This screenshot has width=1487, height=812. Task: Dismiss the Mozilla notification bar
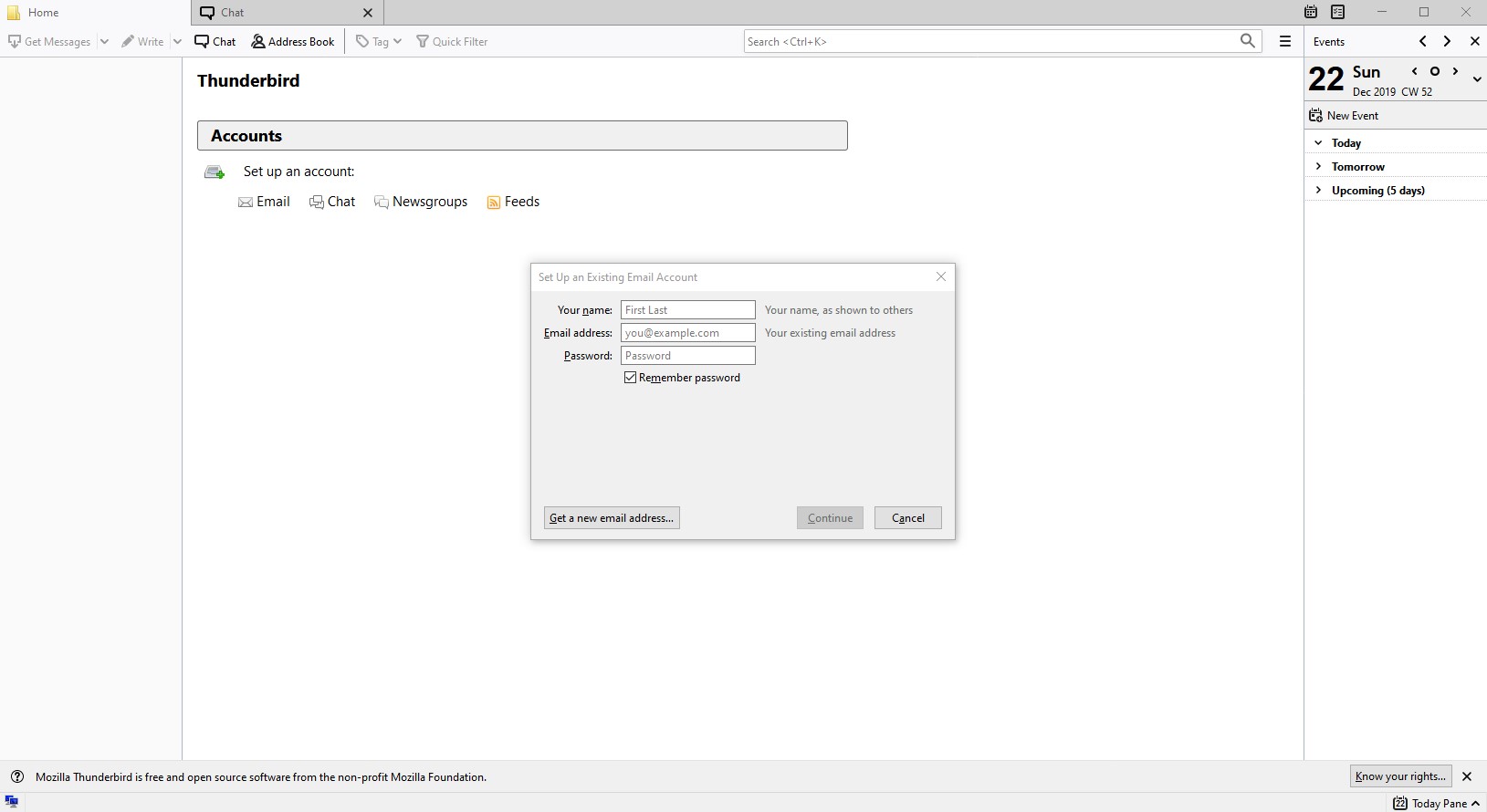[1467, 776]
